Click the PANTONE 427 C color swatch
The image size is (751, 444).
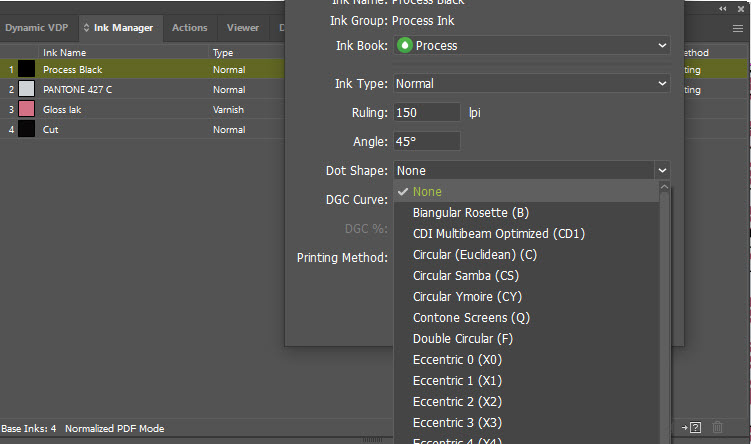pos(26,90)
